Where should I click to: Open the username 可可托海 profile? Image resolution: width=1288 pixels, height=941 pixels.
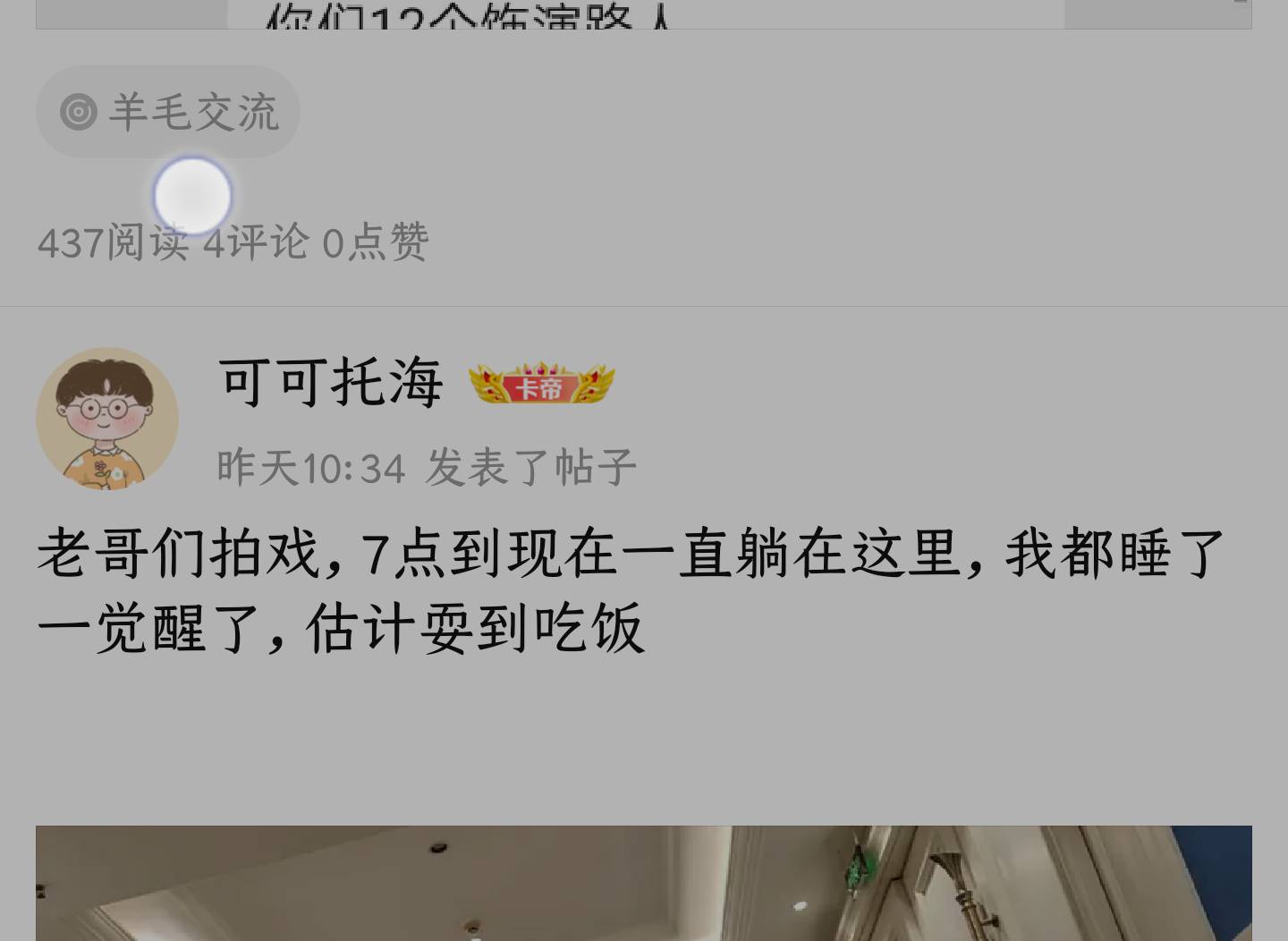331,382
